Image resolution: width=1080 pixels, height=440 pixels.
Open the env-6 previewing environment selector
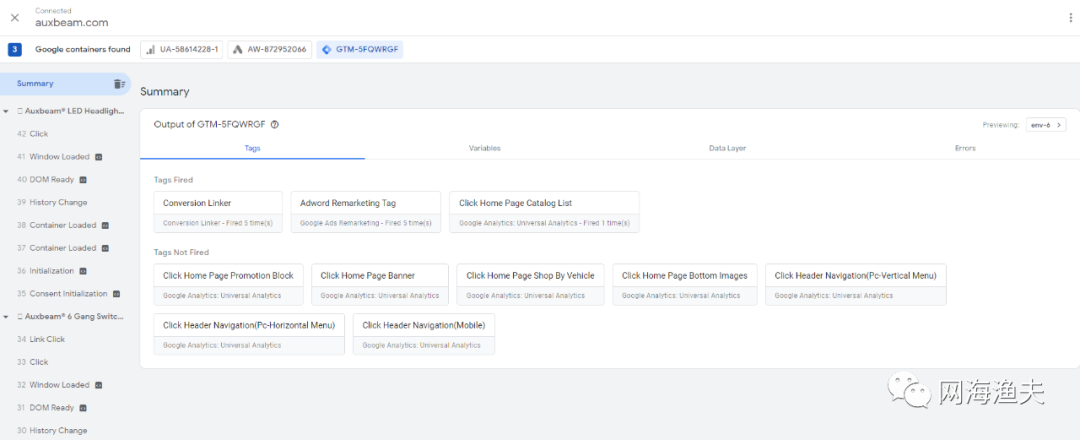coord(1046,125)
